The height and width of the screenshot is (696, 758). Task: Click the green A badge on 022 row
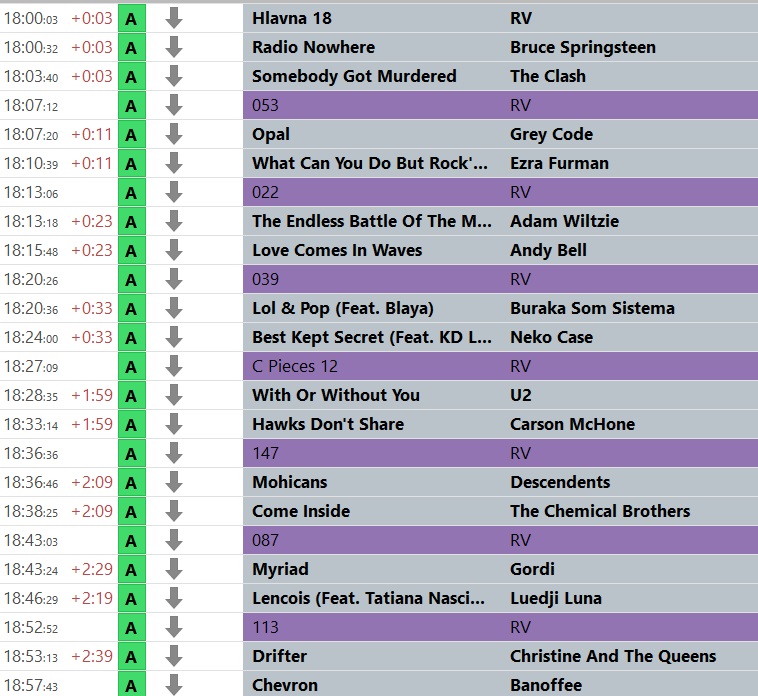point(132,193)
